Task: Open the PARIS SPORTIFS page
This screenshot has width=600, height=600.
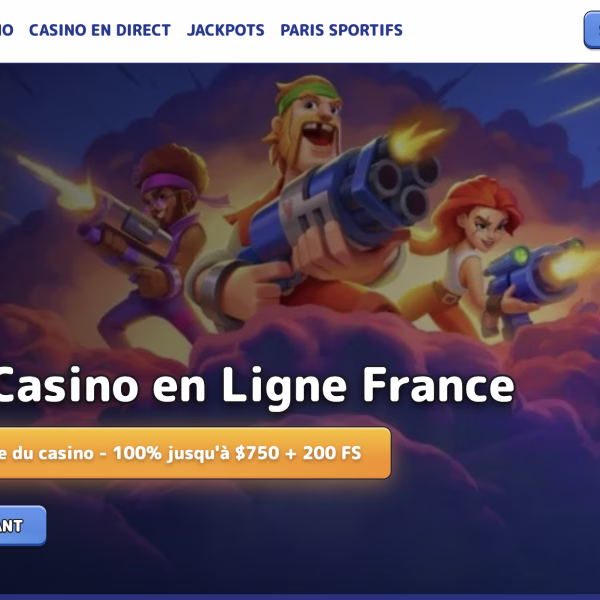Action: (x=341, y=30)
